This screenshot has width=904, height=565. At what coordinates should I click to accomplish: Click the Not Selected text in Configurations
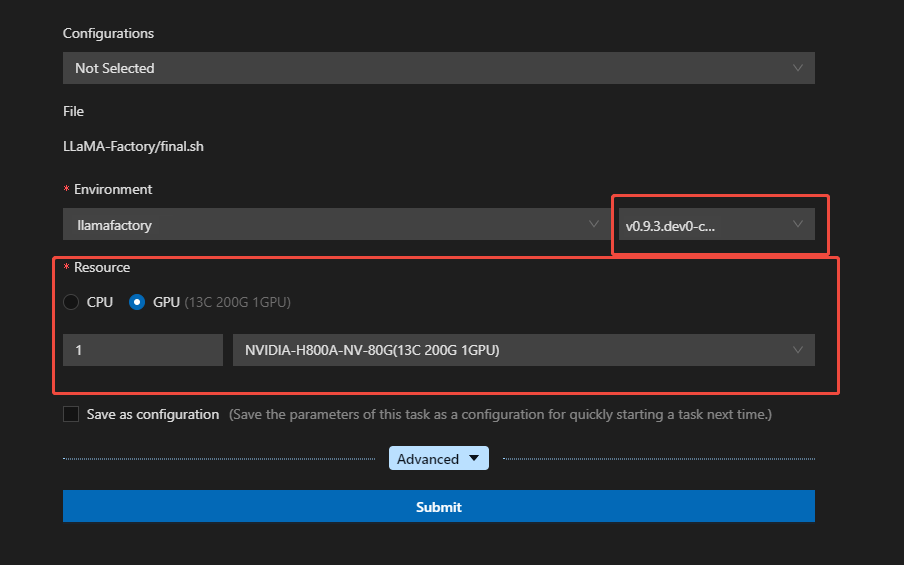[x=115, y=68]
